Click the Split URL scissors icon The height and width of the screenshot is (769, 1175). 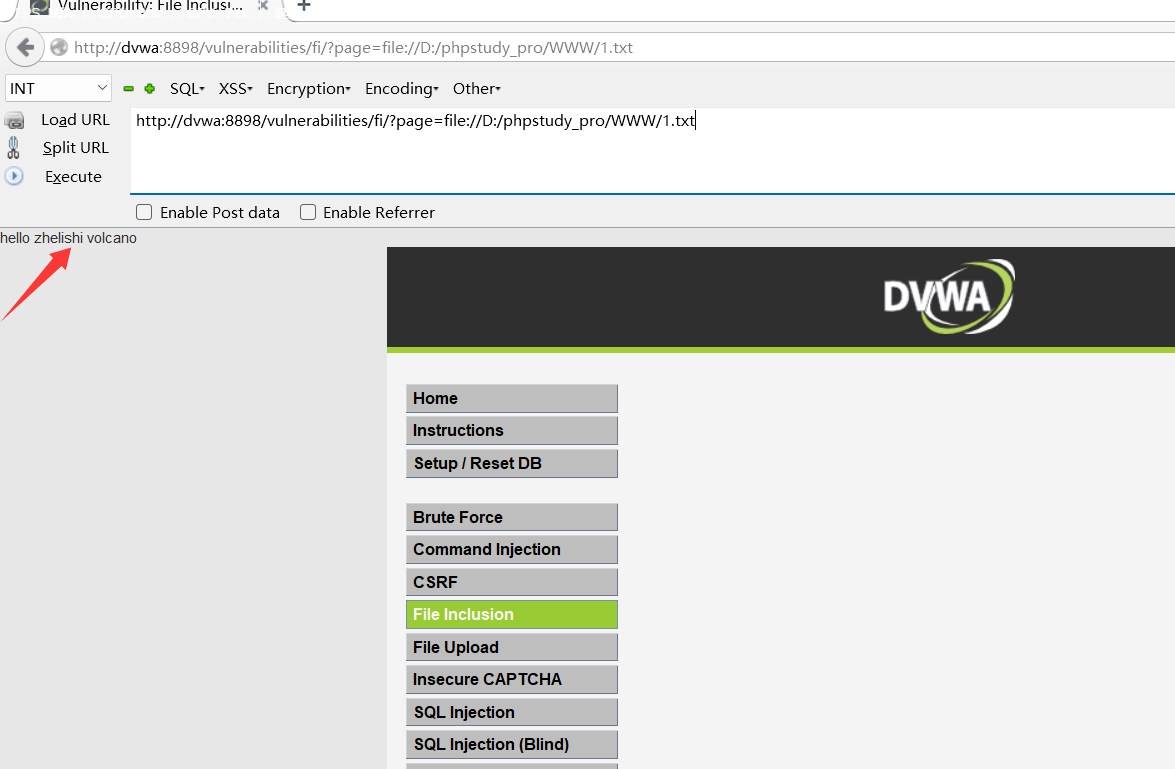13,148
